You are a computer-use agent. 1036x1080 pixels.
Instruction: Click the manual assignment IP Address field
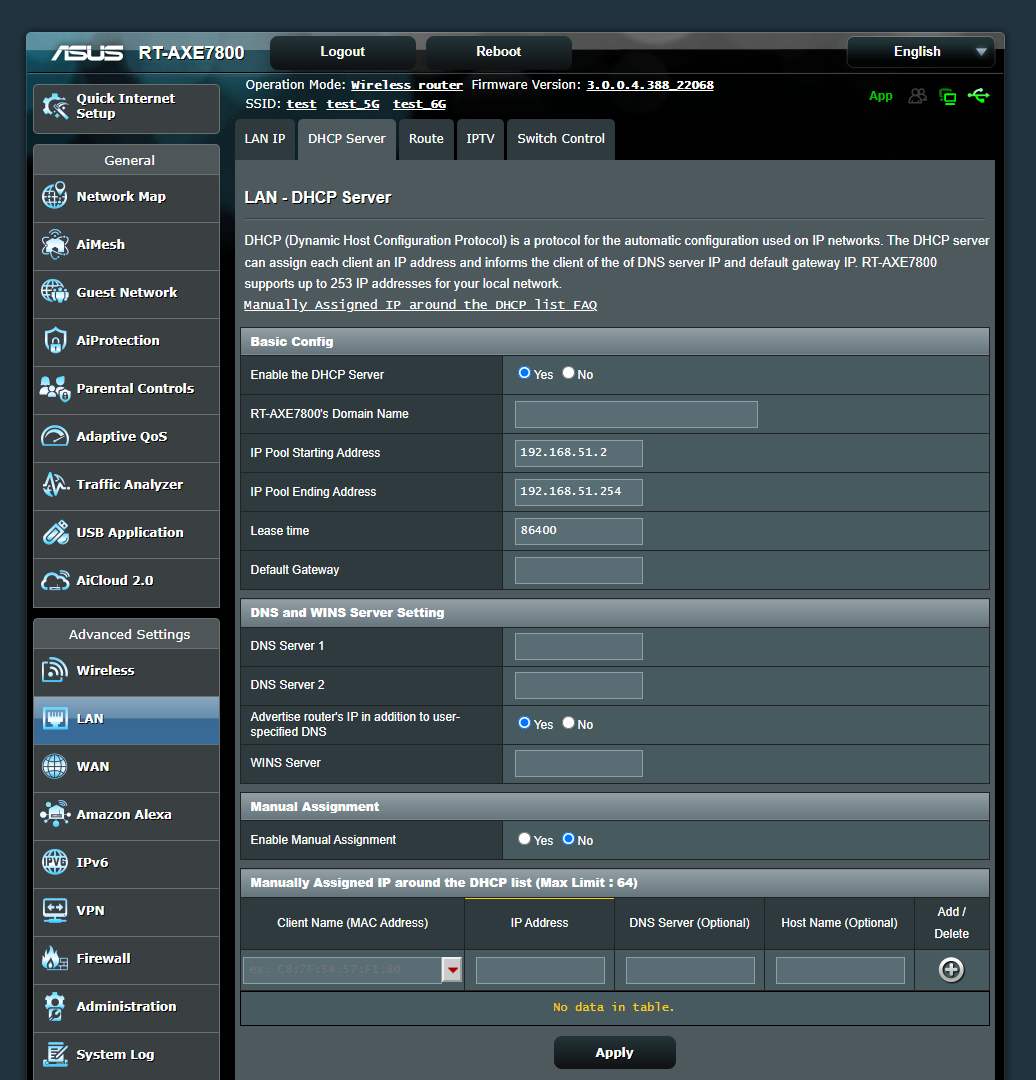click(540, 970)
